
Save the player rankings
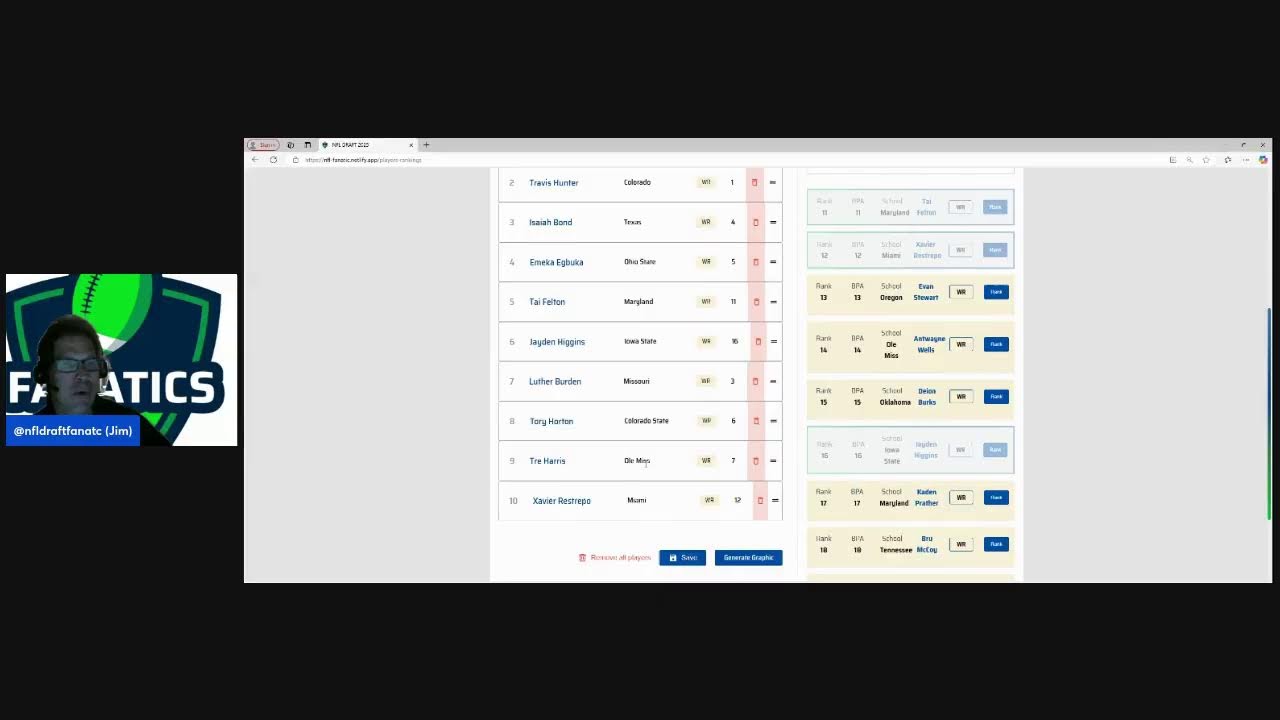[682, 558]
